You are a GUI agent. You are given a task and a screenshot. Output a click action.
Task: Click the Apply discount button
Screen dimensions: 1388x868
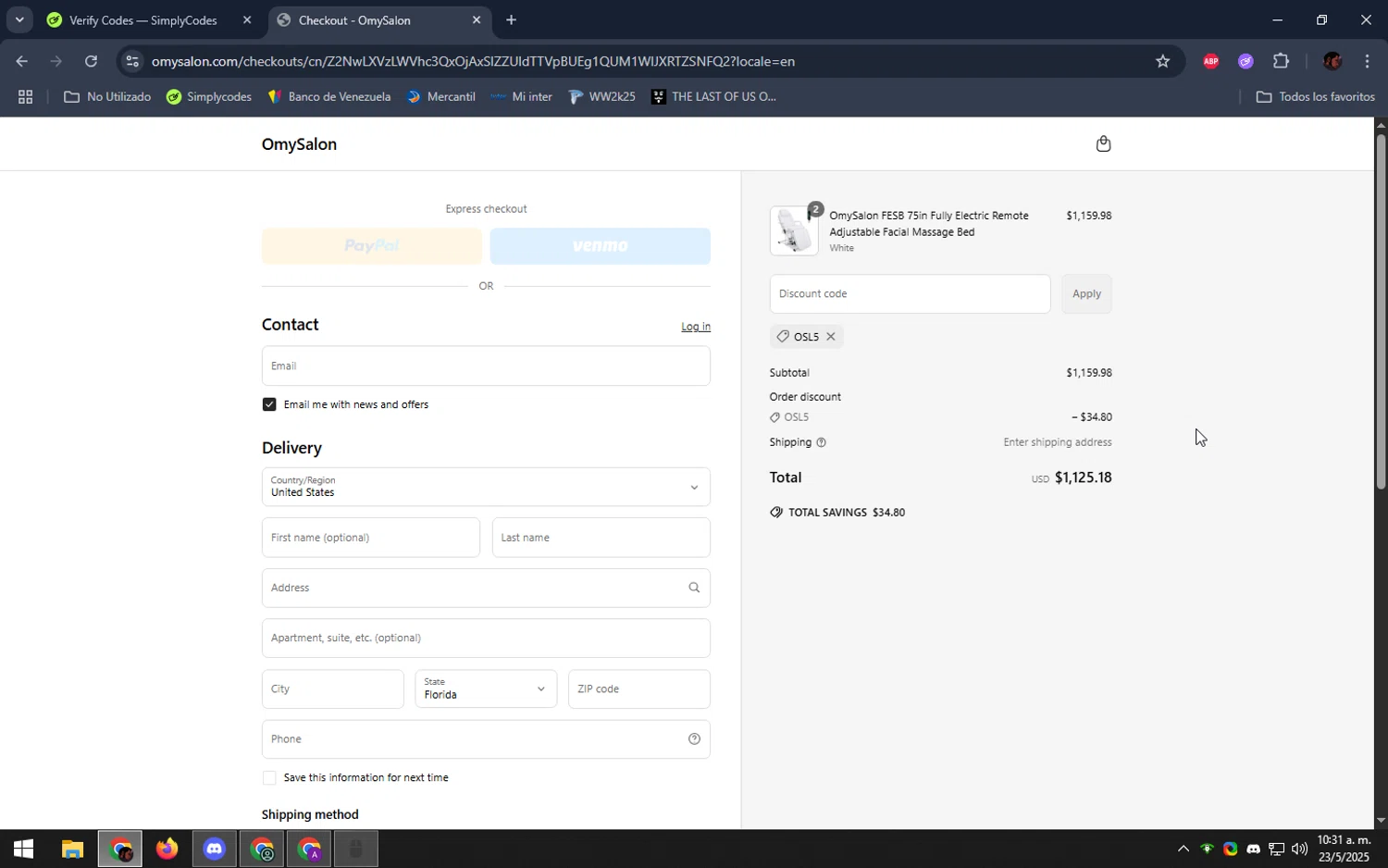[1086, 293]
